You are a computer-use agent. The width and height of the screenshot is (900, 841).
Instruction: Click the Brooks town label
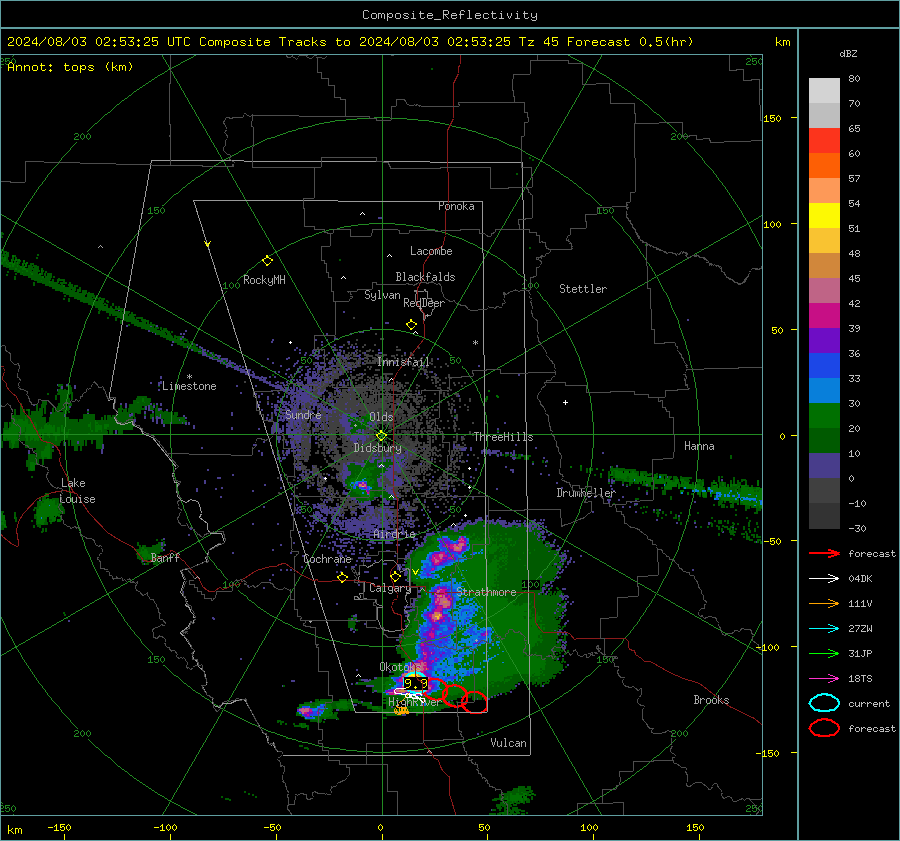coord(711,700)
